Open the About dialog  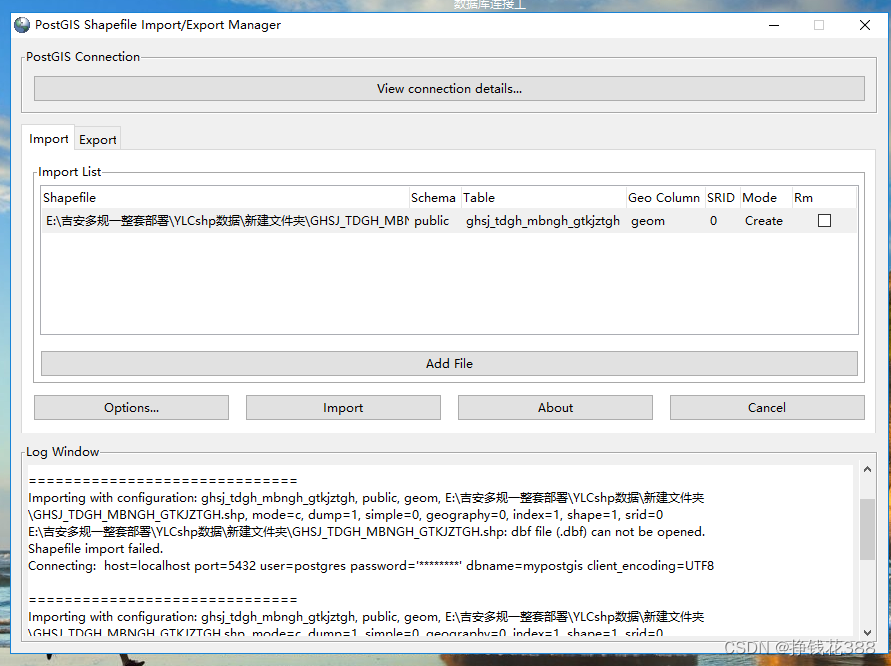click(555, 407)
